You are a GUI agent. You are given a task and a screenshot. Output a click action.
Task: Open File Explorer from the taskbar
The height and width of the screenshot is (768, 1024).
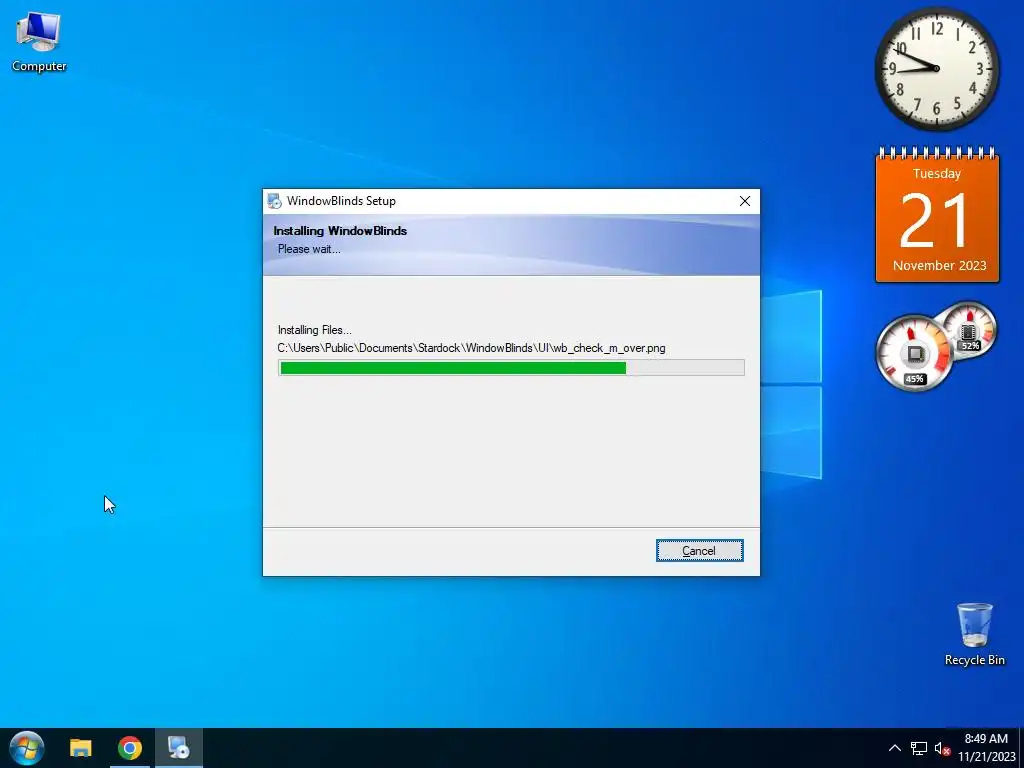click(81, 748)
